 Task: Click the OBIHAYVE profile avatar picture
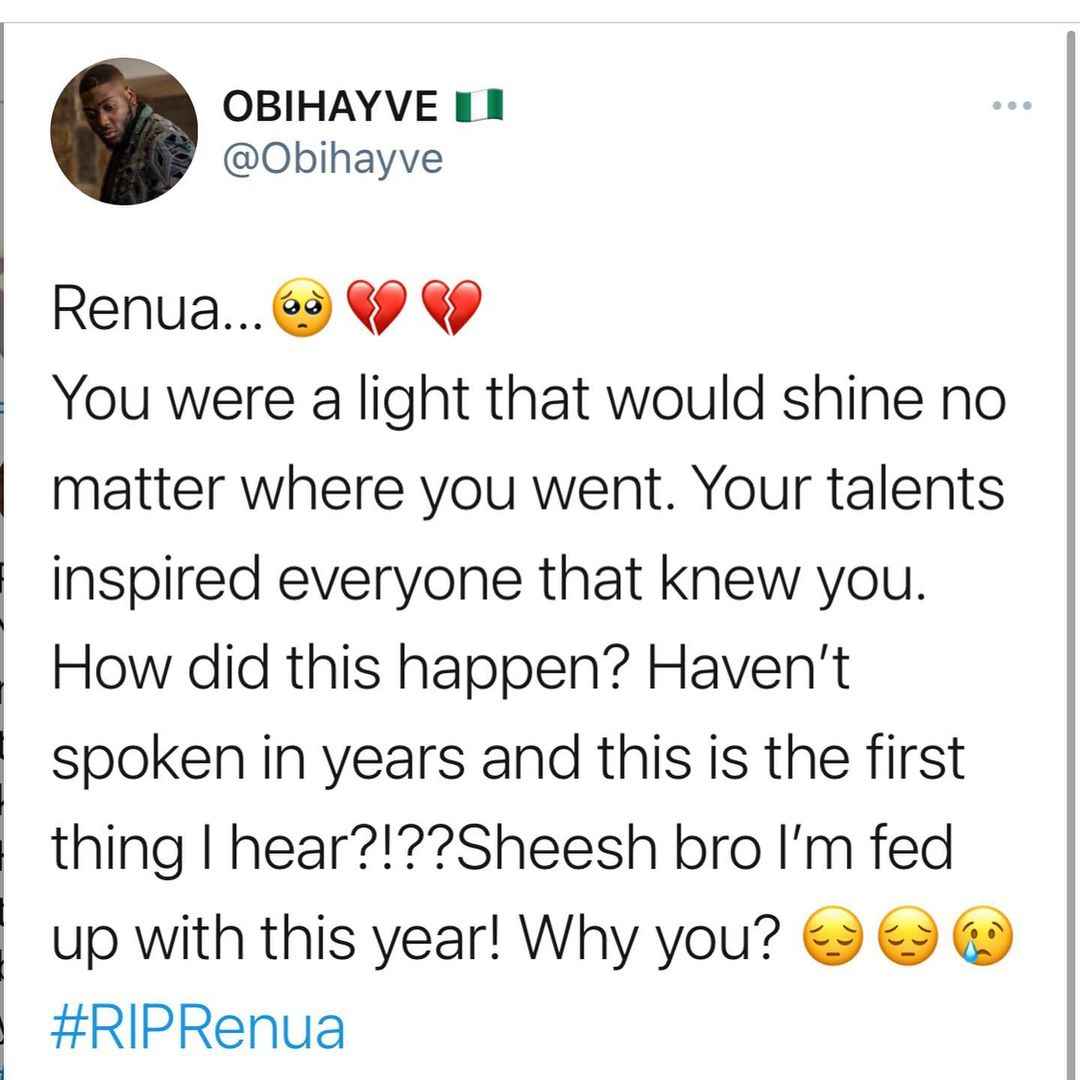(125, 132)
